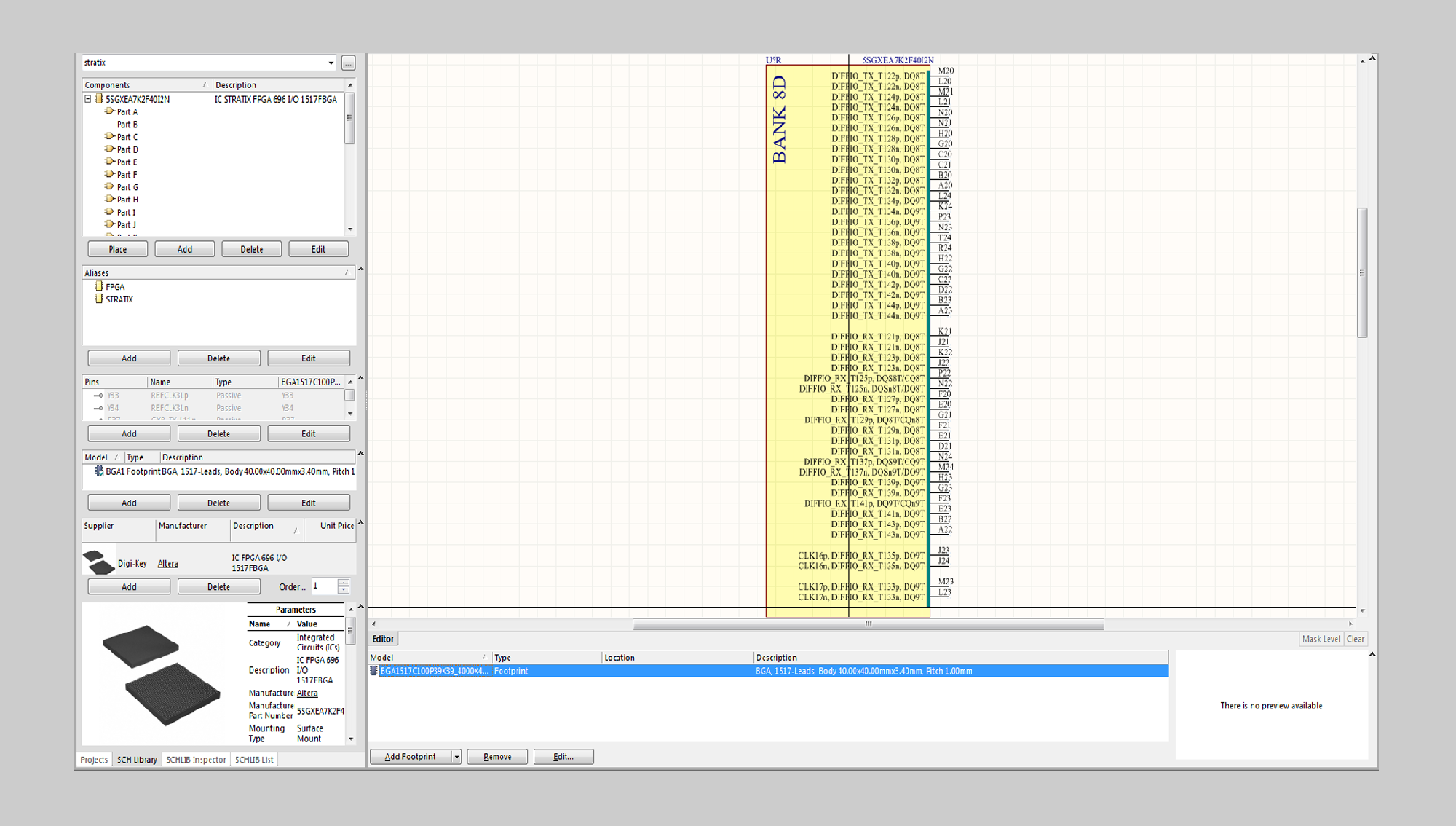
Task: Expand the 5SGXEA7K2F4012N component tree
Action: (x=86, y=99)
